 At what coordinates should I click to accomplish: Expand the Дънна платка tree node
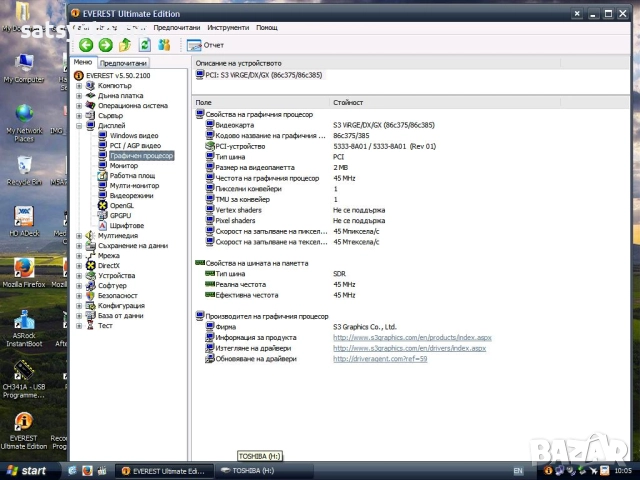[79, 96]
